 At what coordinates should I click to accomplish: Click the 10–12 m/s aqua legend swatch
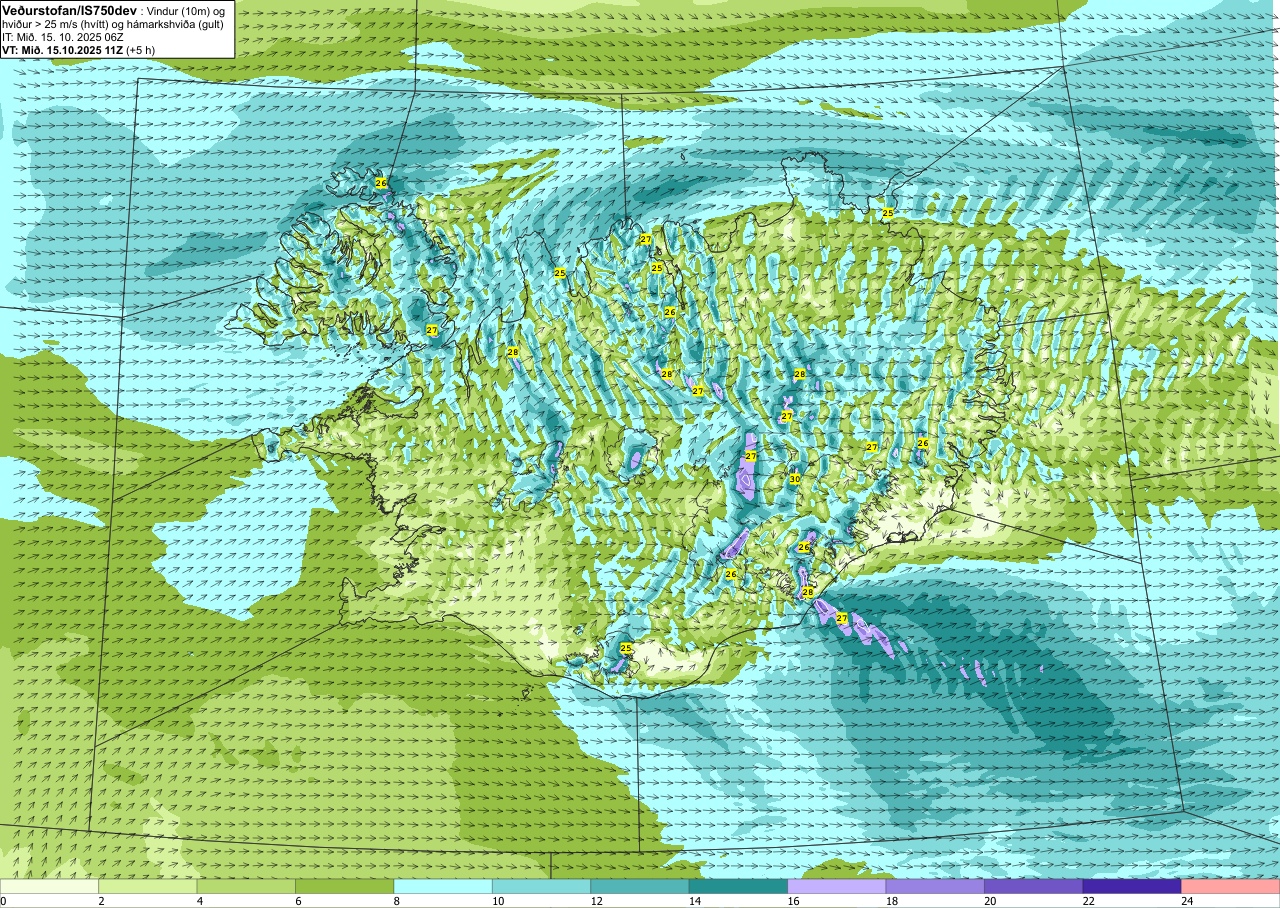click(x=541, y=887)
